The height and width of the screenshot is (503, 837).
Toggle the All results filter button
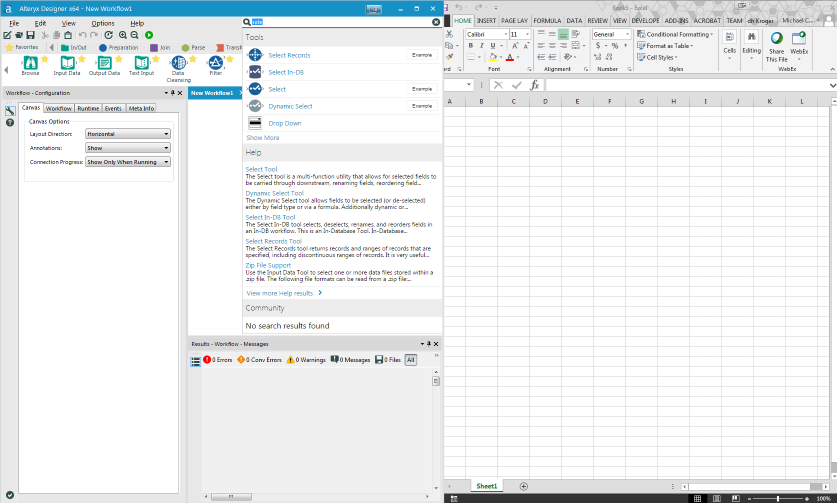pos(410,360)
